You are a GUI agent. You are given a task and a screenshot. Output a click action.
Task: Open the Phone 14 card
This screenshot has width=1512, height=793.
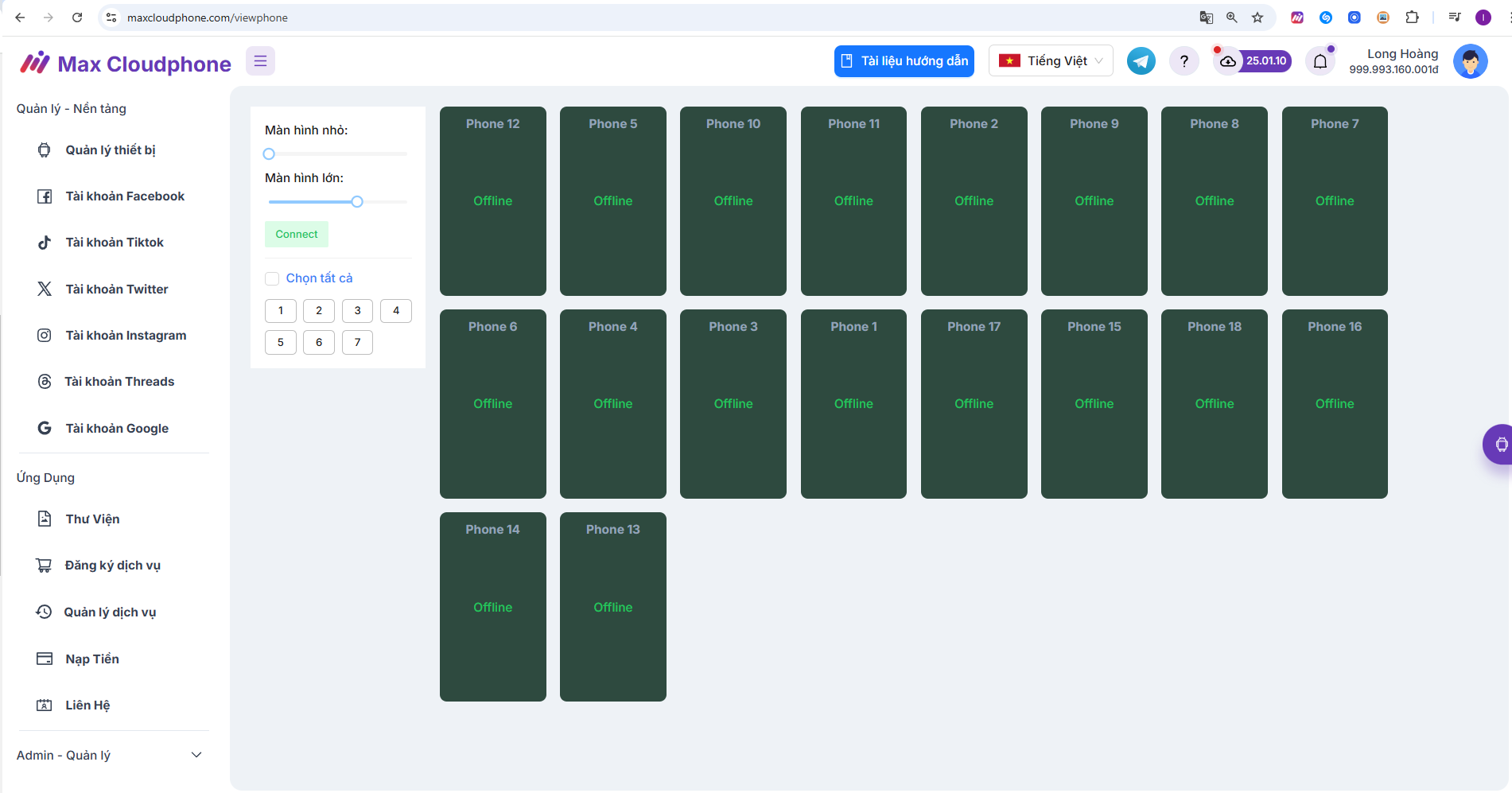(x=493, y=607)
